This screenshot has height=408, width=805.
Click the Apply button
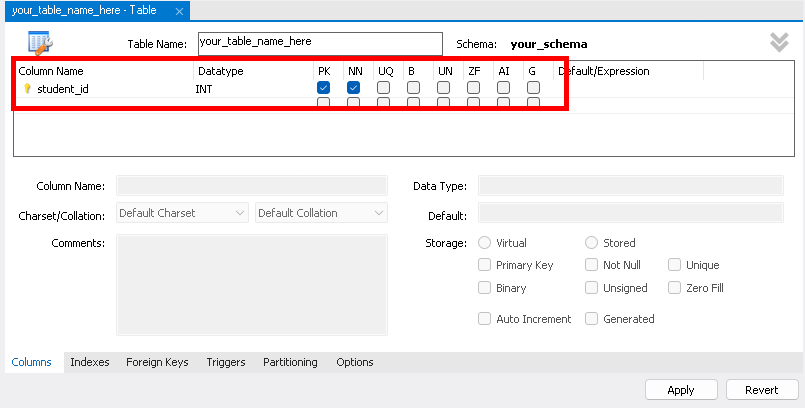tap(681, 390)
